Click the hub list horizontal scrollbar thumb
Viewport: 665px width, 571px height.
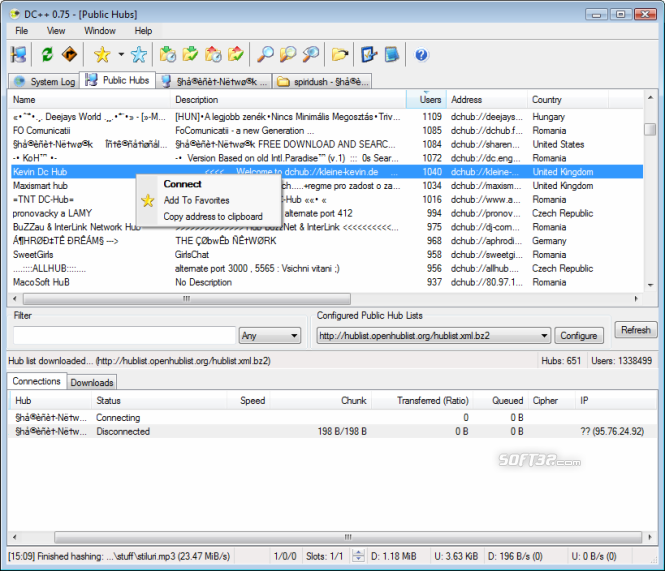pos(187,299)
